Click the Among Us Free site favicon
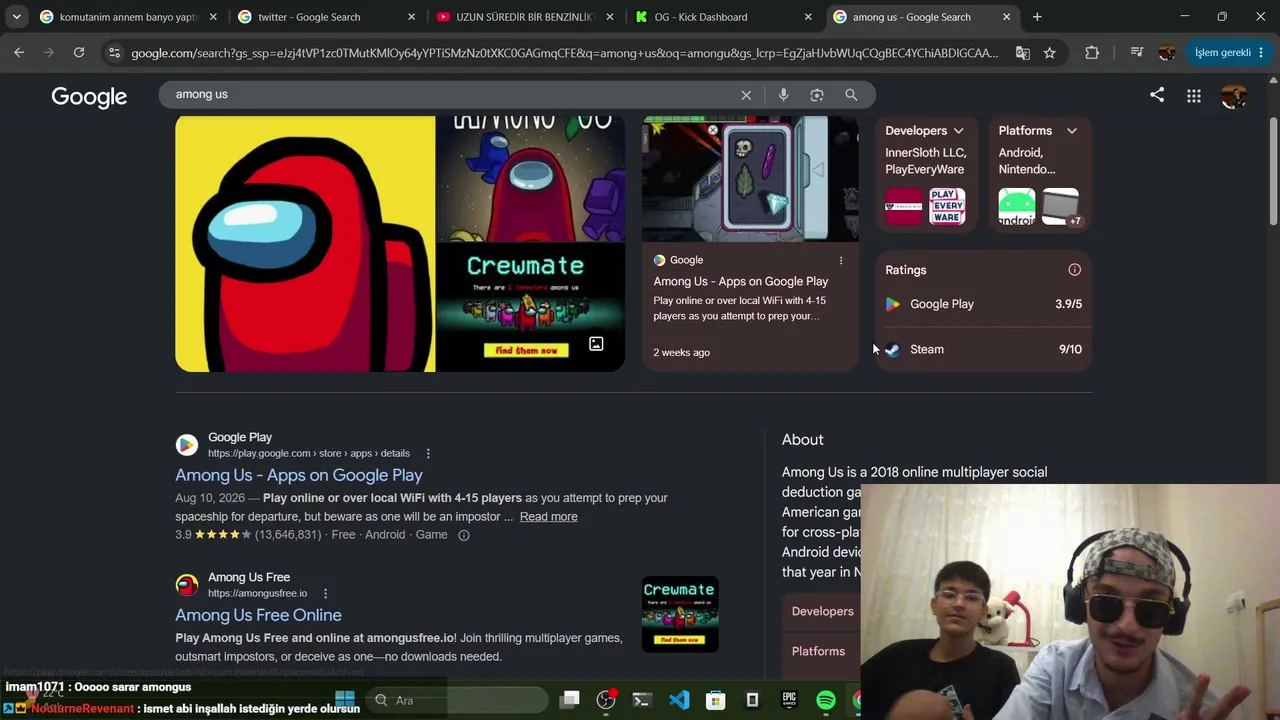 click(x=187, y=585)
